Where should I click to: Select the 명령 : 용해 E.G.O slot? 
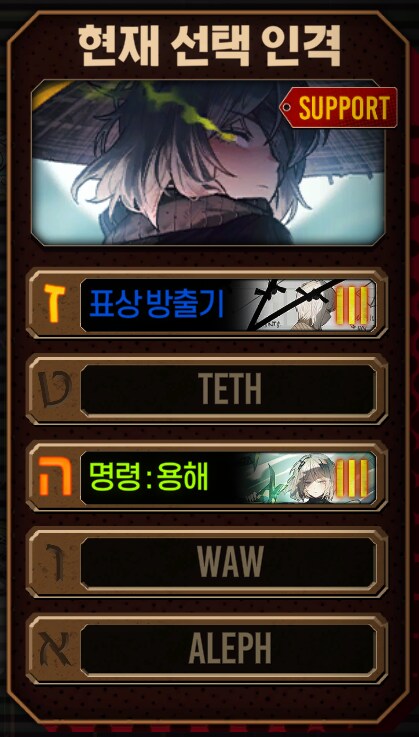pyautogui.click(x=207, y=476)
